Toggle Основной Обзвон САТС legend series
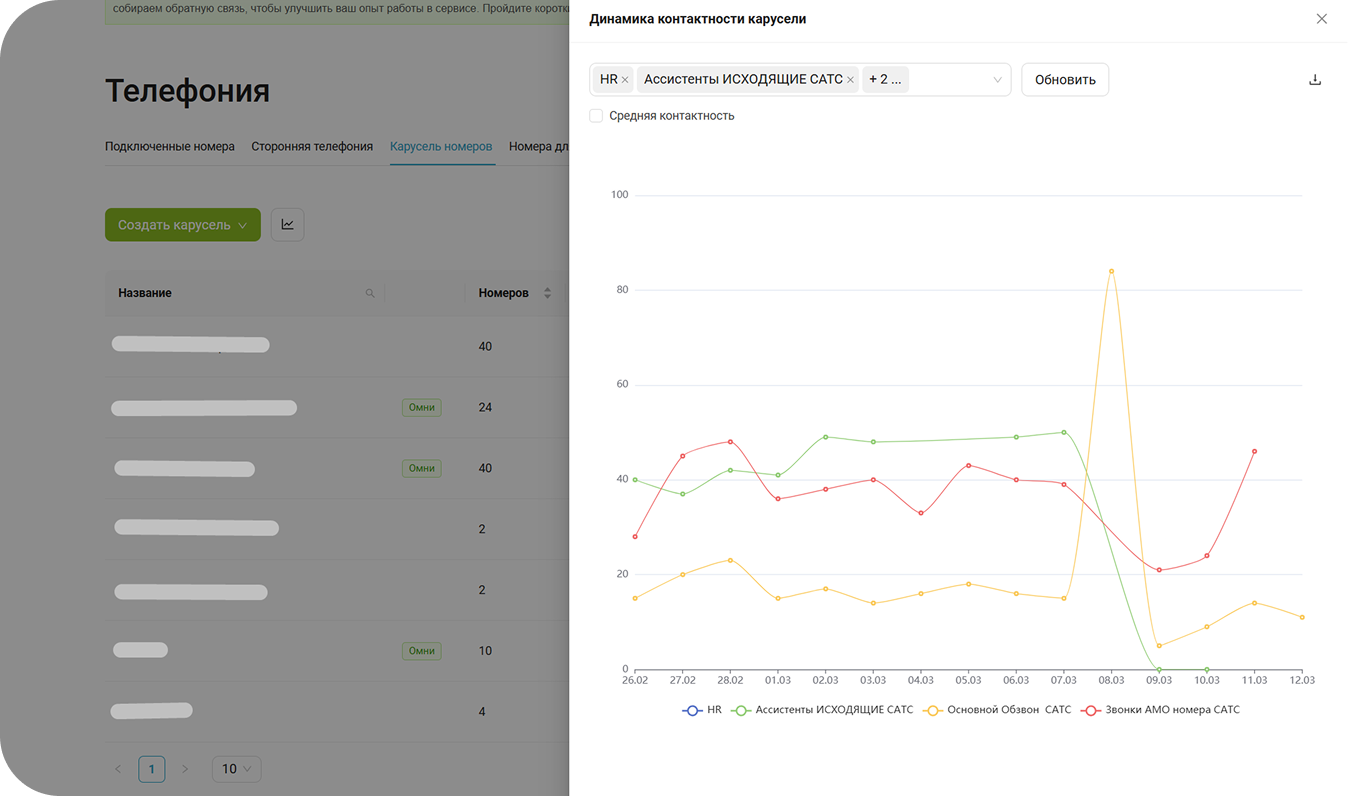1350x796 pixels. (997, 710)
